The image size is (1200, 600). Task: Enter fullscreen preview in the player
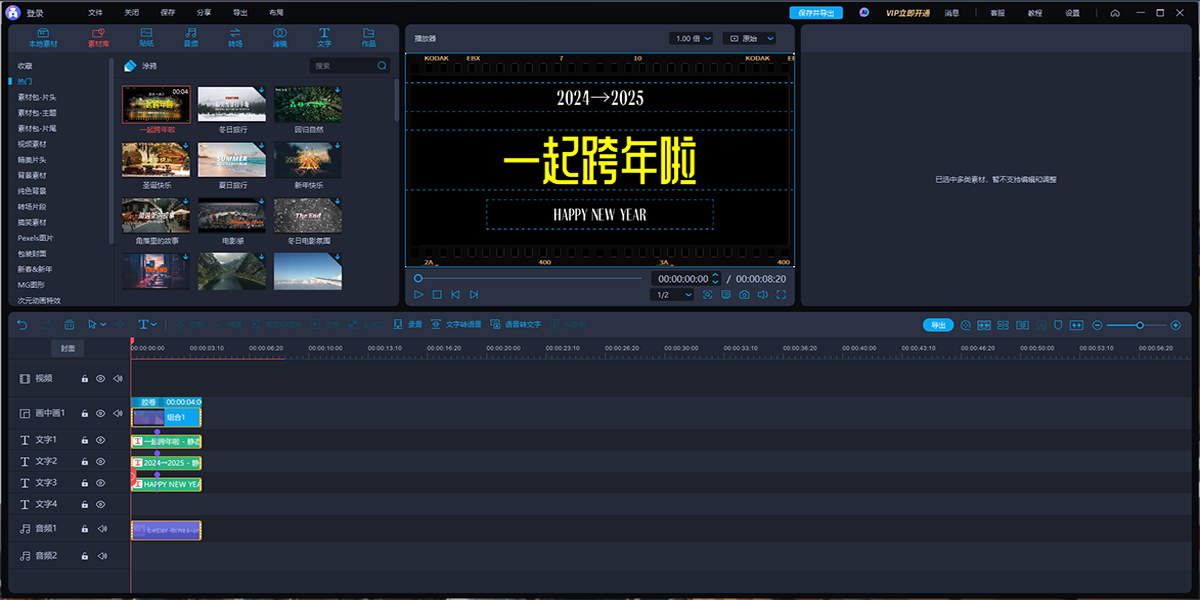781,295
